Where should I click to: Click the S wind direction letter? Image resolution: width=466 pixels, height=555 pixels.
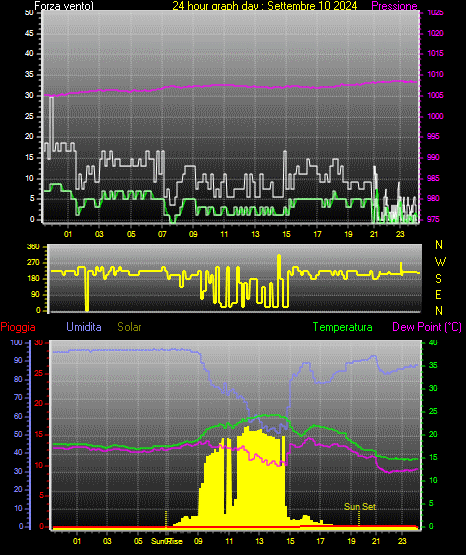click(x=438, y=279)
